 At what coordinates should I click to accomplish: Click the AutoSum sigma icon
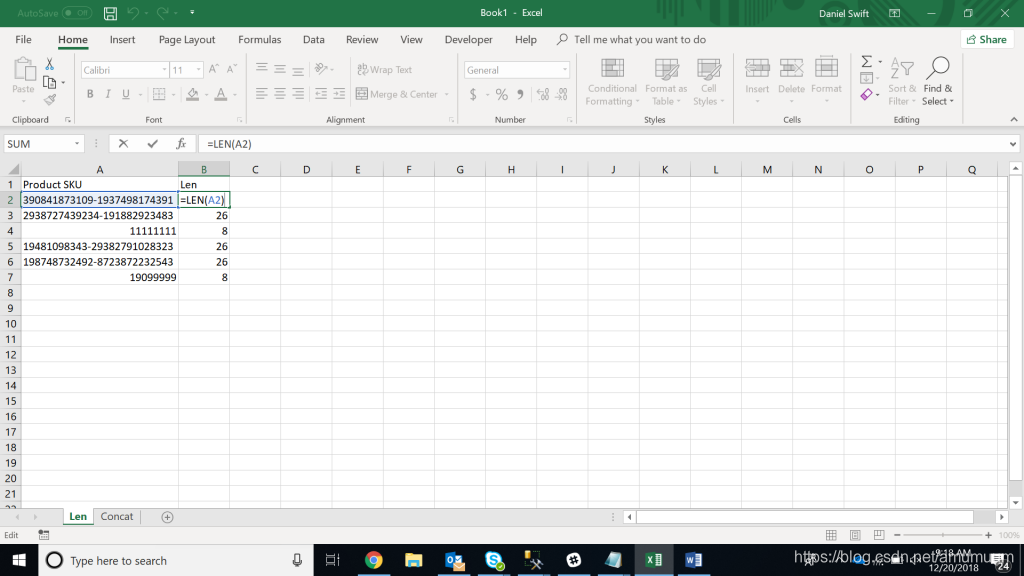click(x=867, y=62)
